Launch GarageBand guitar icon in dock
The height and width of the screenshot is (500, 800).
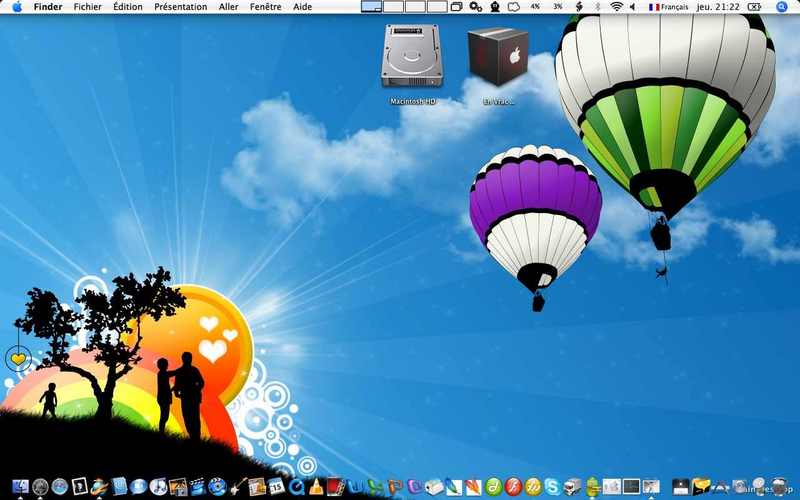click(238, 486)
